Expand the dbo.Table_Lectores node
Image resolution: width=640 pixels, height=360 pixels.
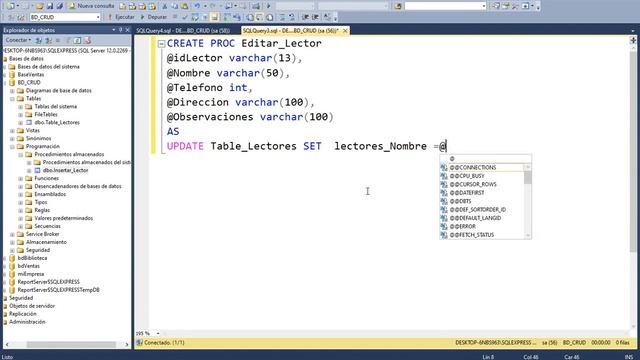click(20, 122)
